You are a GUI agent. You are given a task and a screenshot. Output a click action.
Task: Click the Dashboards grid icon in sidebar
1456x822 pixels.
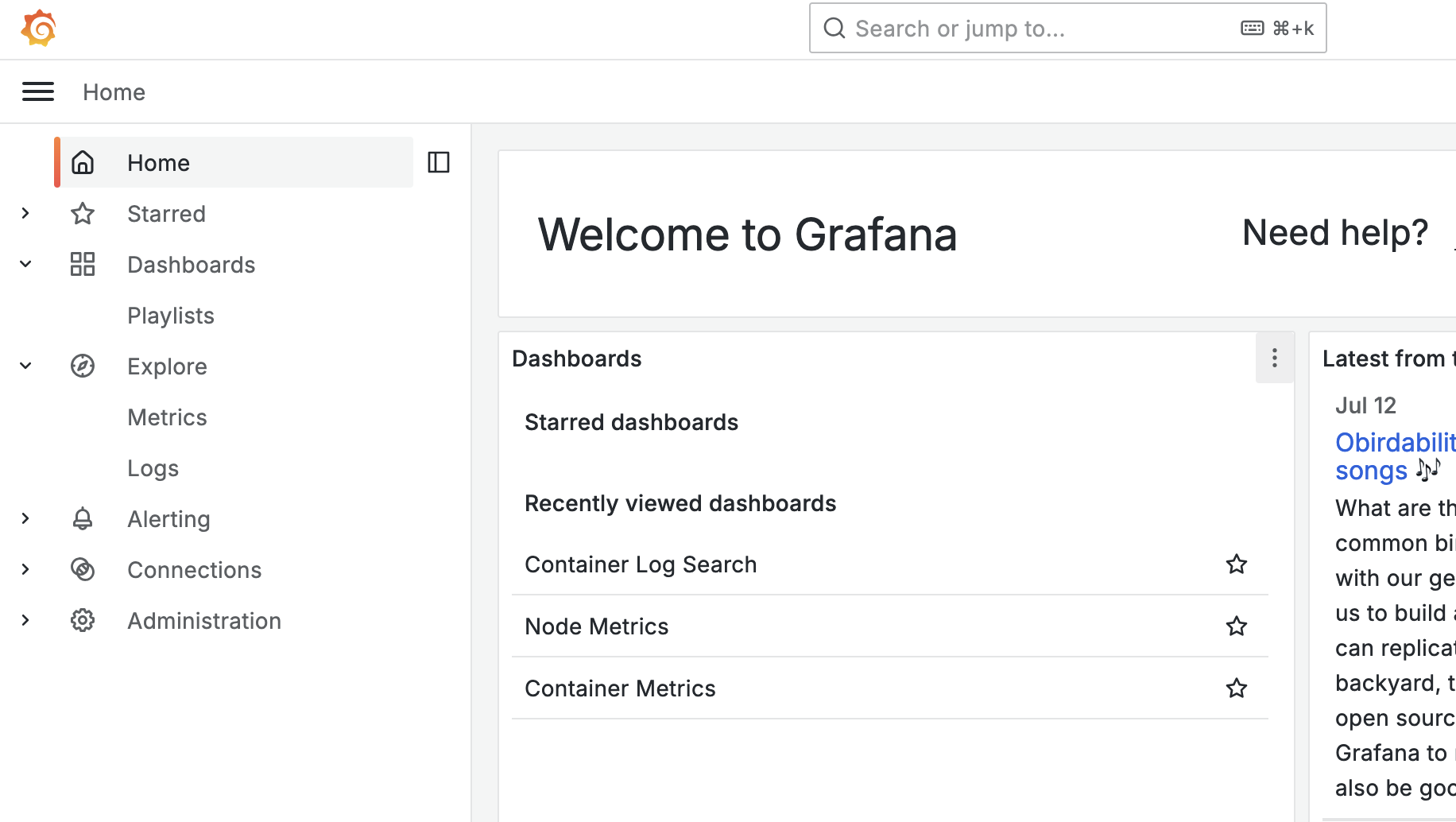point(83,265)
